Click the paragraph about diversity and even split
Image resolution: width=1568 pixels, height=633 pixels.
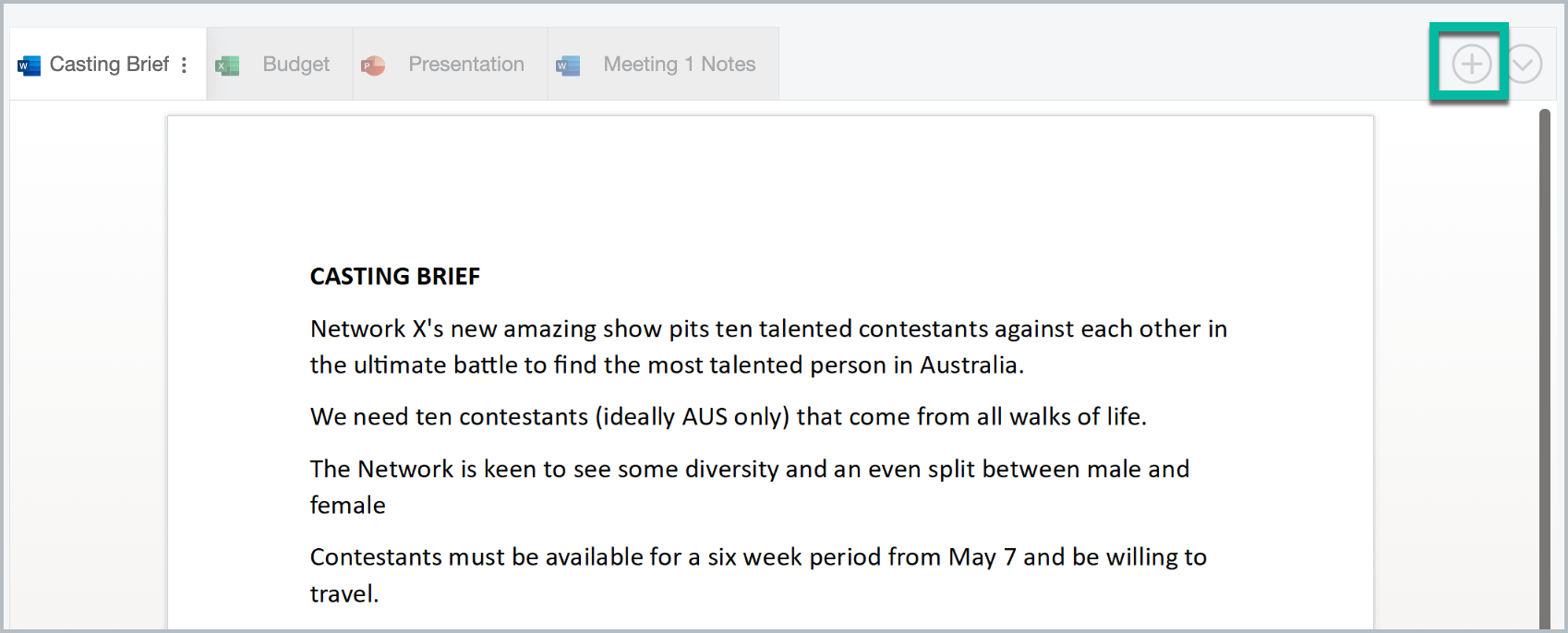[750, 487]
